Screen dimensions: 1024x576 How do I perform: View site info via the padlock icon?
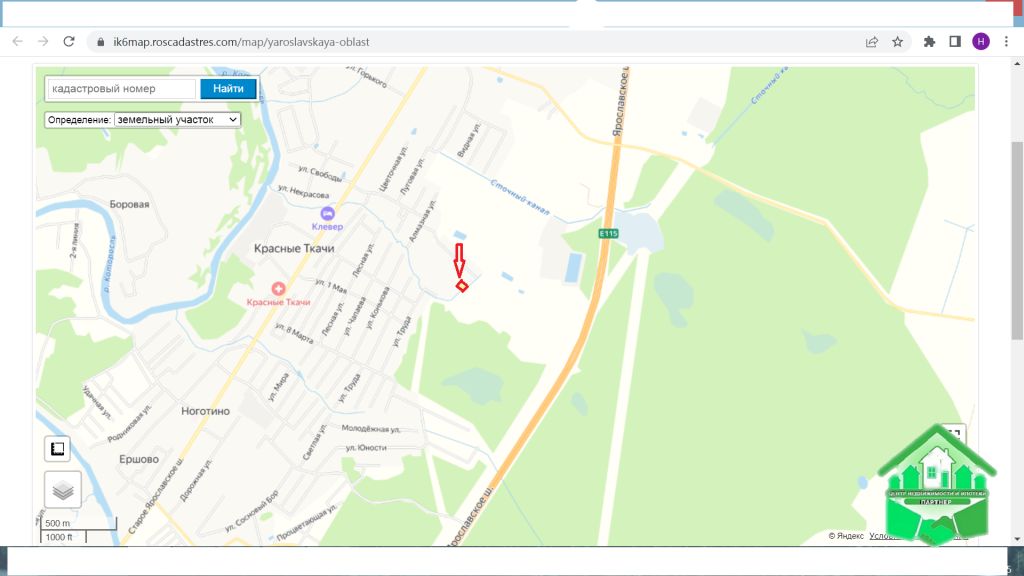(100, 42)
